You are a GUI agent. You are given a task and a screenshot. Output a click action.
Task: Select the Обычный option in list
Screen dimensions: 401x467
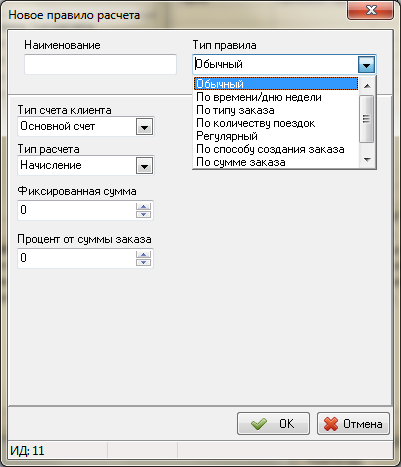point(276,84)
